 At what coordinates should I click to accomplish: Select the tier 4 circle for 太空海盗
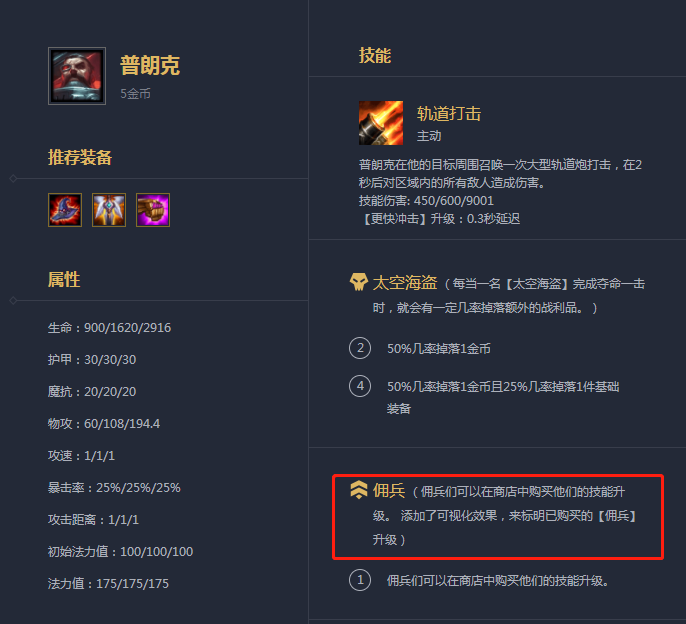(x=360, y=386)
